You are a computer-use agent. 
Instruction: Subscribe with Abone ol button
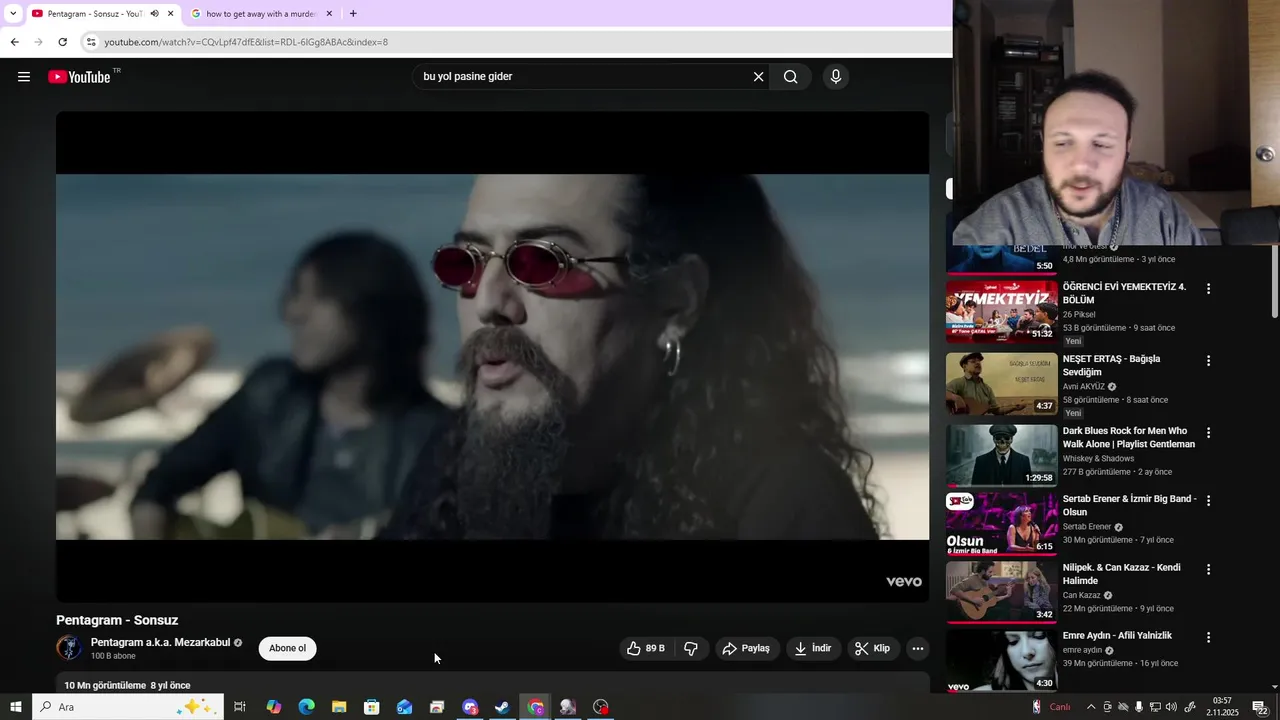287,649
